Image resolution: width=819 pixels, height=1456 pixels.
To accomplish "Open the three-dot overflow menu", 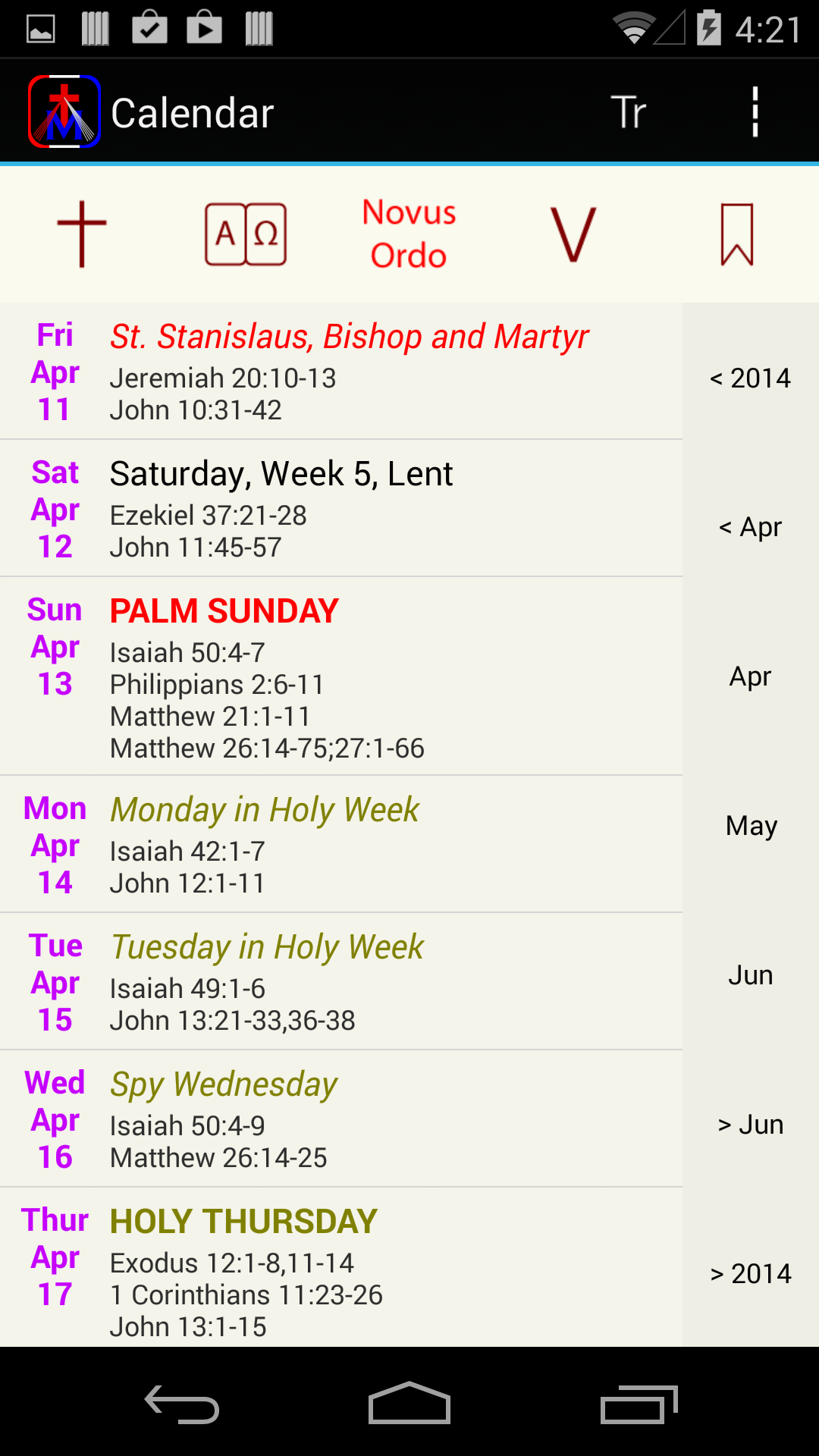I will (x=755, y=112).
